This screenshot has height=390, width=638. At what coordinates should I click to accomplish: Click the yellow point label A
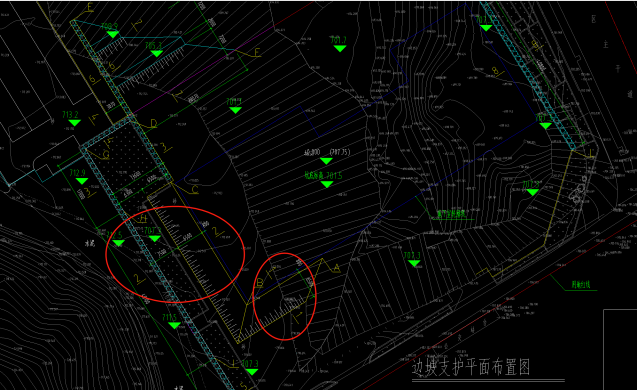[x=337, y=268]
